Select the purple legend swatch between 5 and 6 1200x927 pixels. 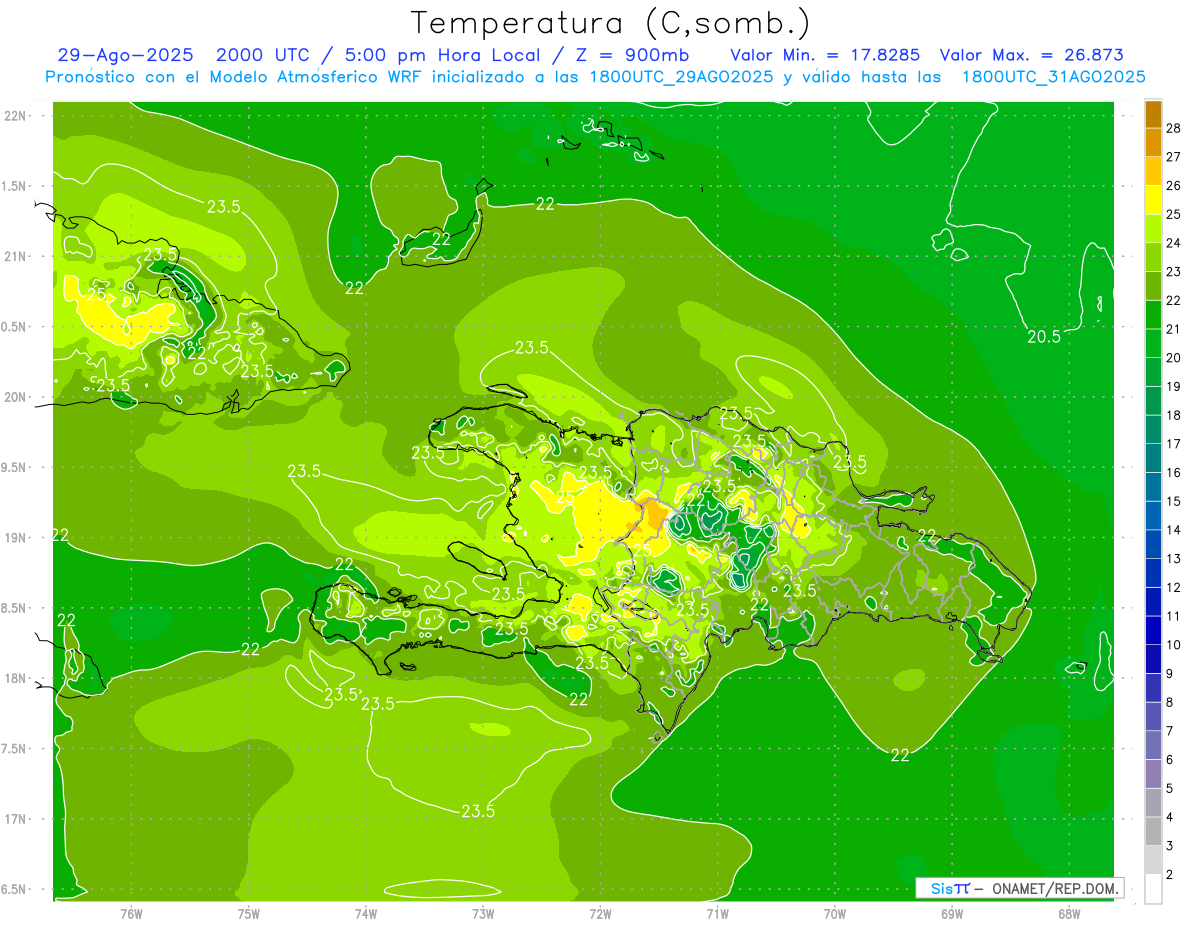pos(1153,774)
